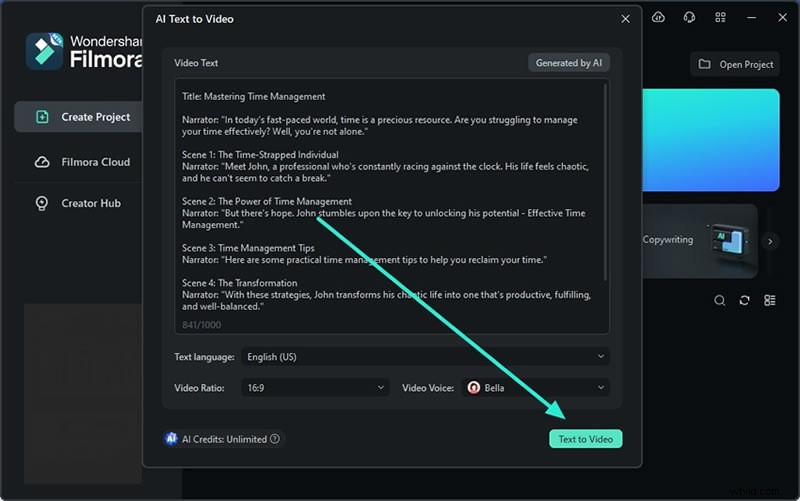The image size is (800, 501).
Task: Click the teal new project banner
Action: (711, 140)
